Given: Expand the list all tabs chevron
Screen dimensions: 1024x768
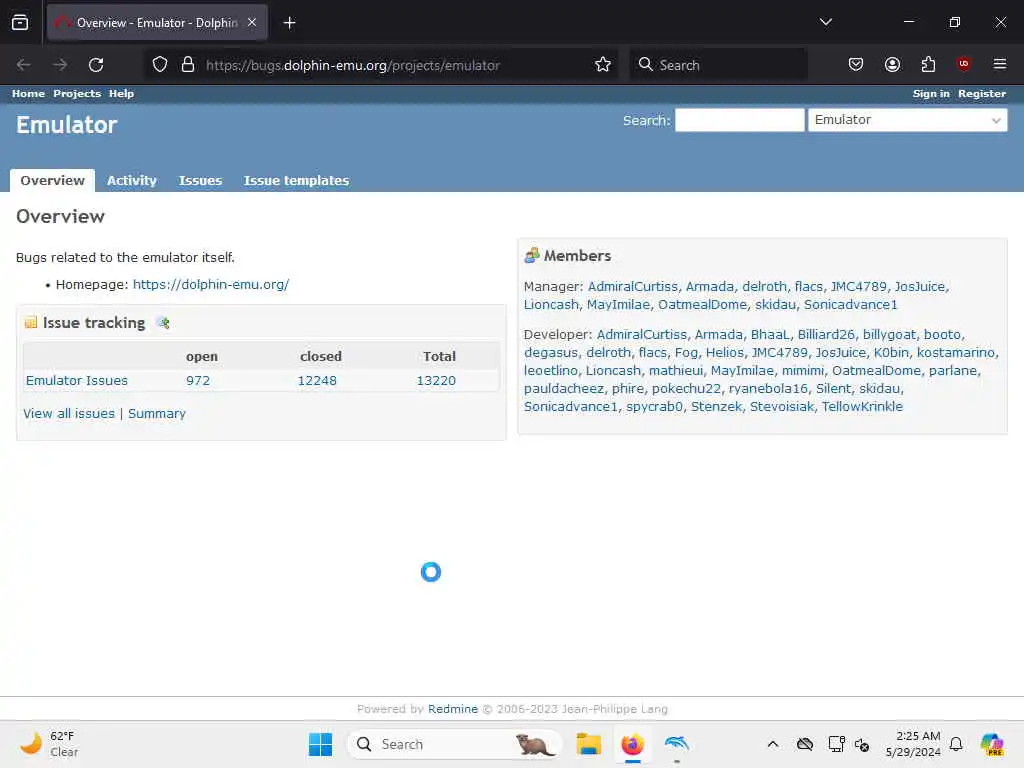Looking at the screenshot, I should point(825,22).
